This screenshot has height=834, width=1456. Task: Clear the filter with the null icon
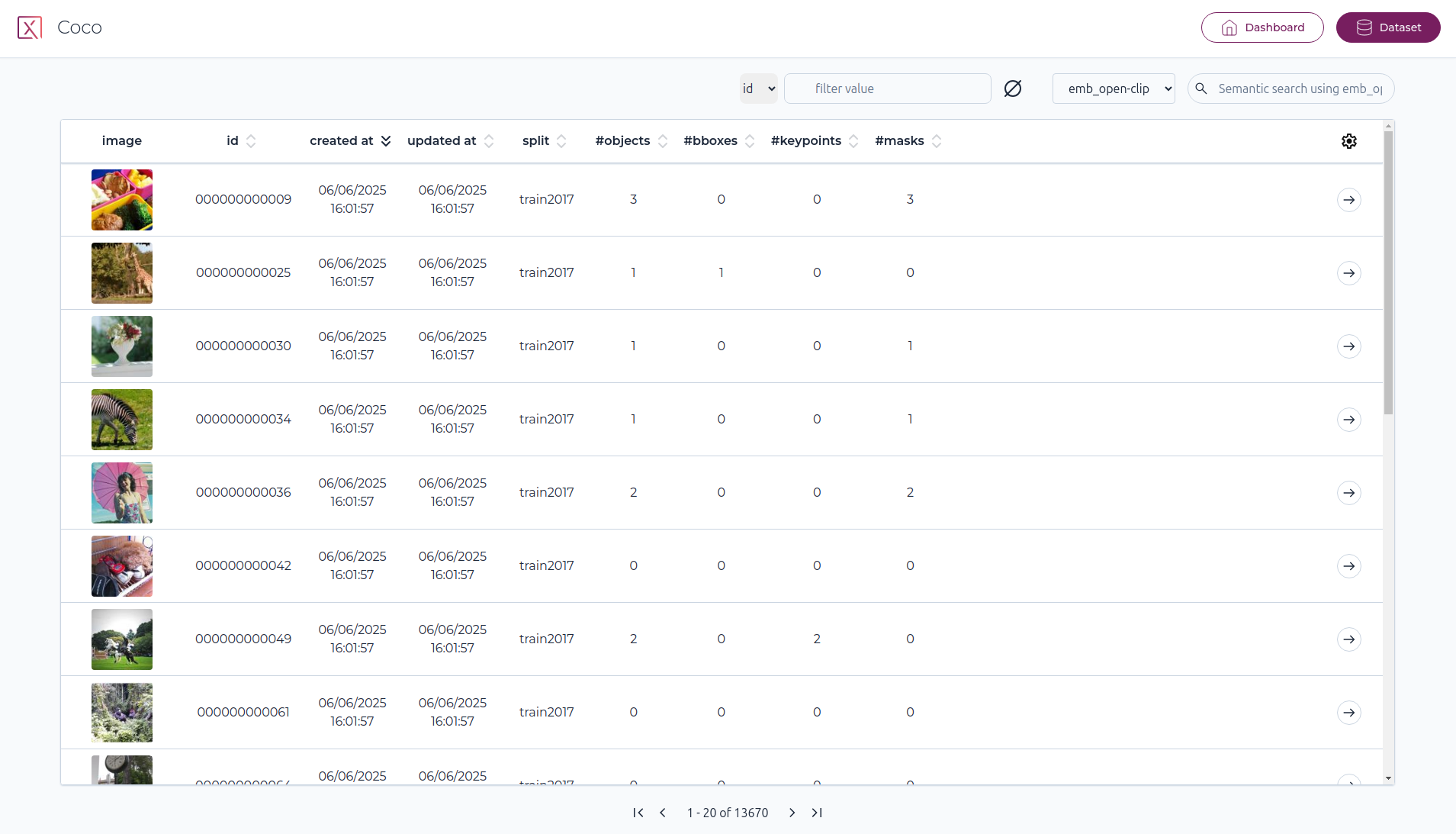(x=1013, y=89)
